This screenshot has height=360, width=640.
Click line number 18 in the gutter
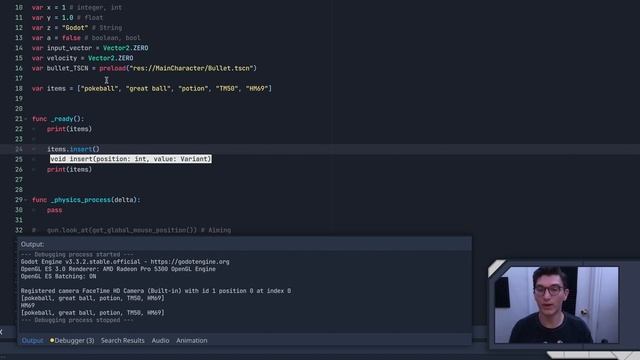coord(19,88)
